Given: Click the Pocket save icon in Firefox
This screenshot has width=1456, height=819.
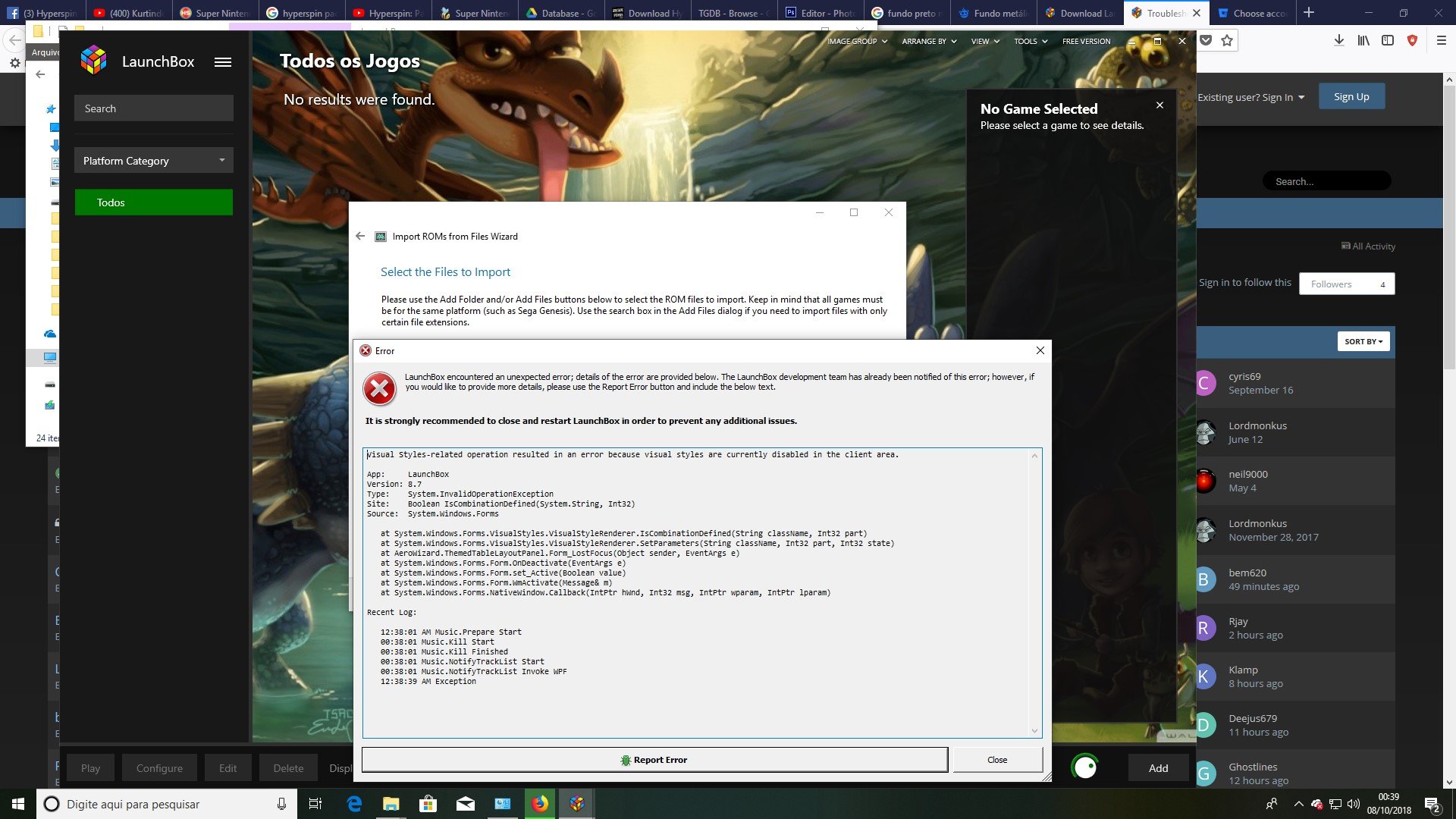Looking at the screenshot, I should pos(1206,40).
